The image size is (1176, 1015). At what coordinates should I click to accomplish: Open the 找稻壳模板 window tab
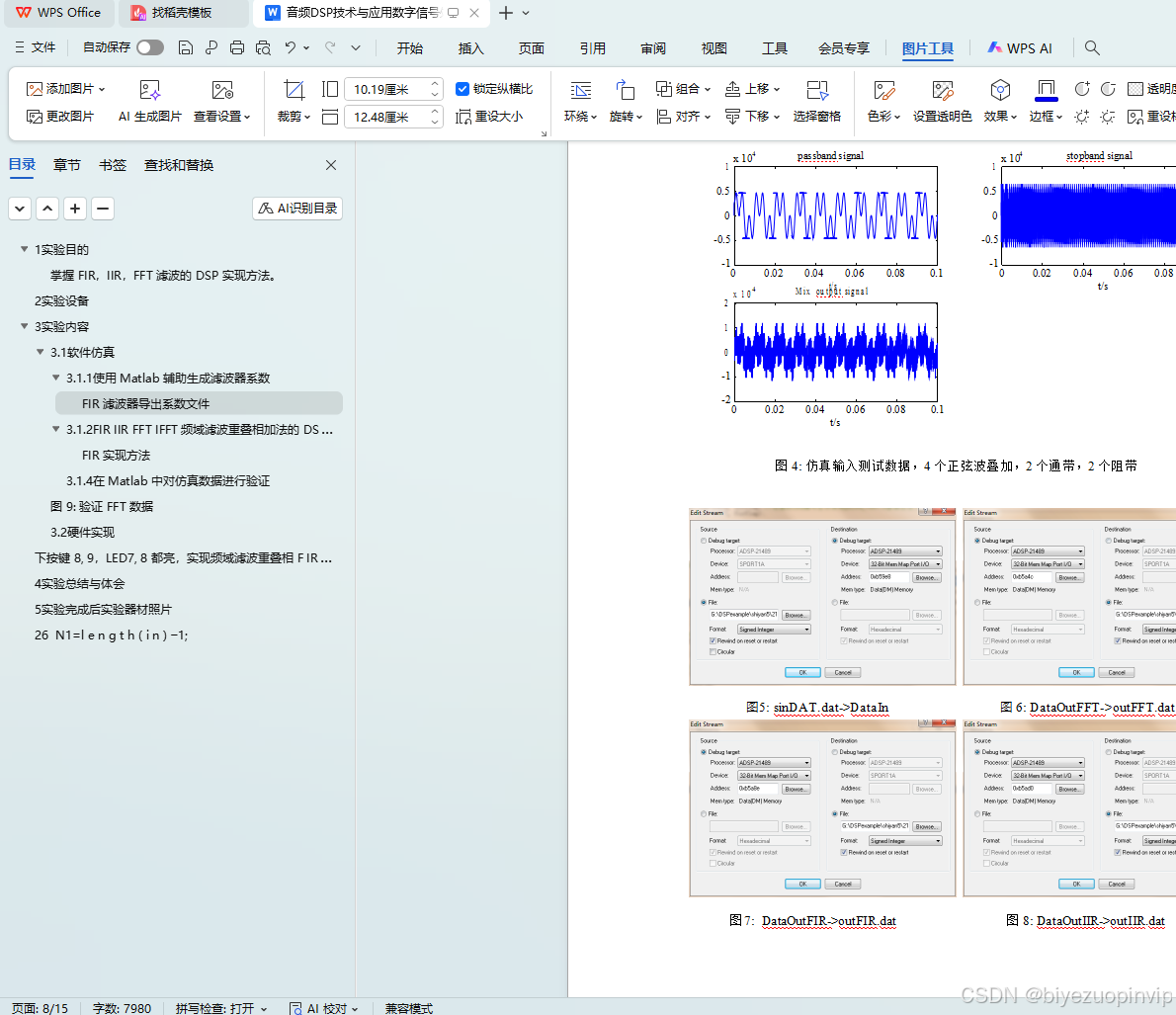pos(182,13)
